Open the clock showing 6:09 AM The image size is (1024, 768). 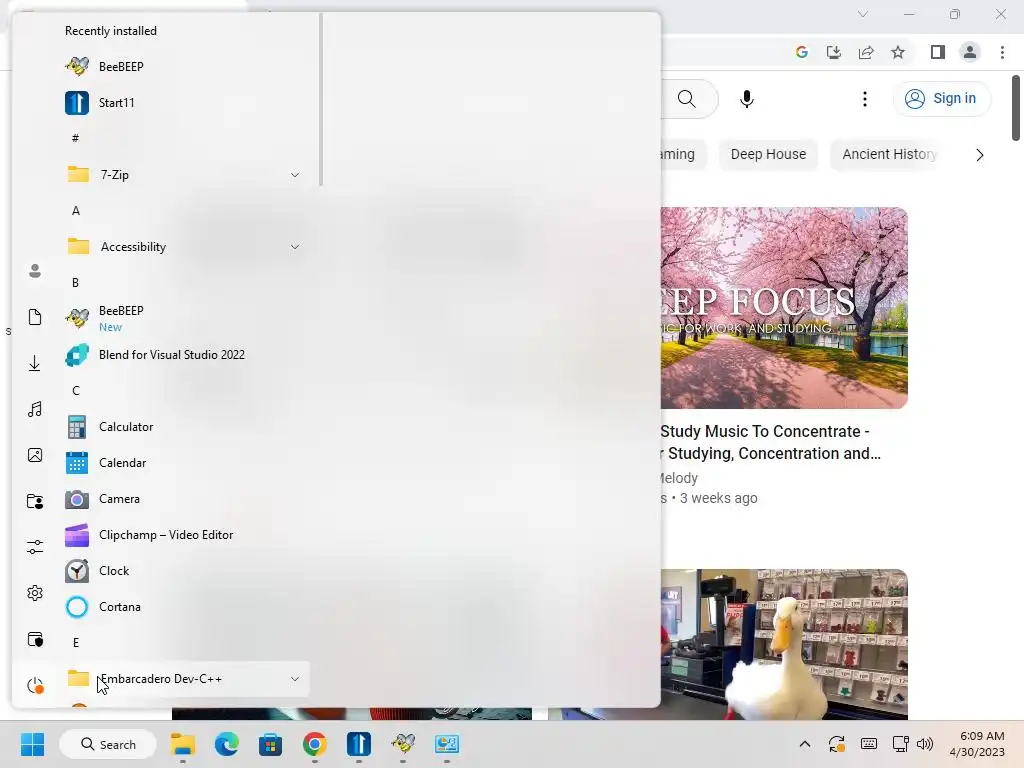click(x=977, y=744)
